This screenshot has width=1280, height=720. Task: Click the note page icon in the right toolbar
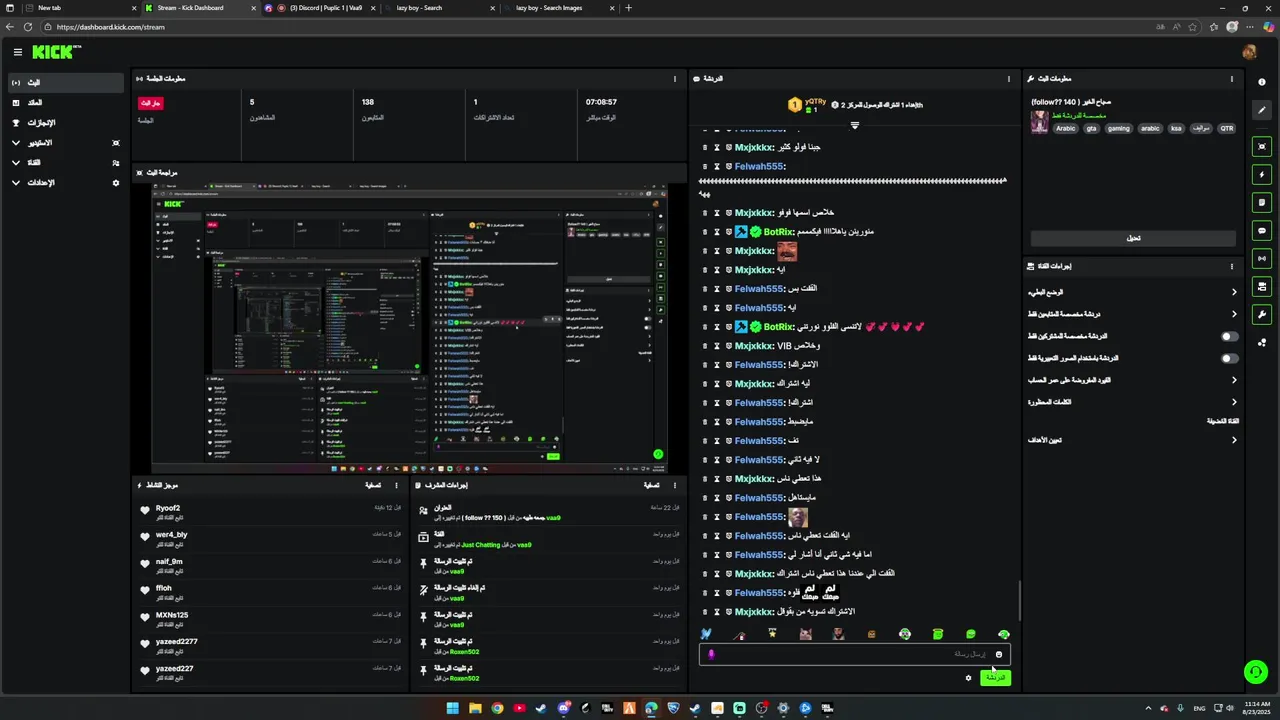(1262, 202)
